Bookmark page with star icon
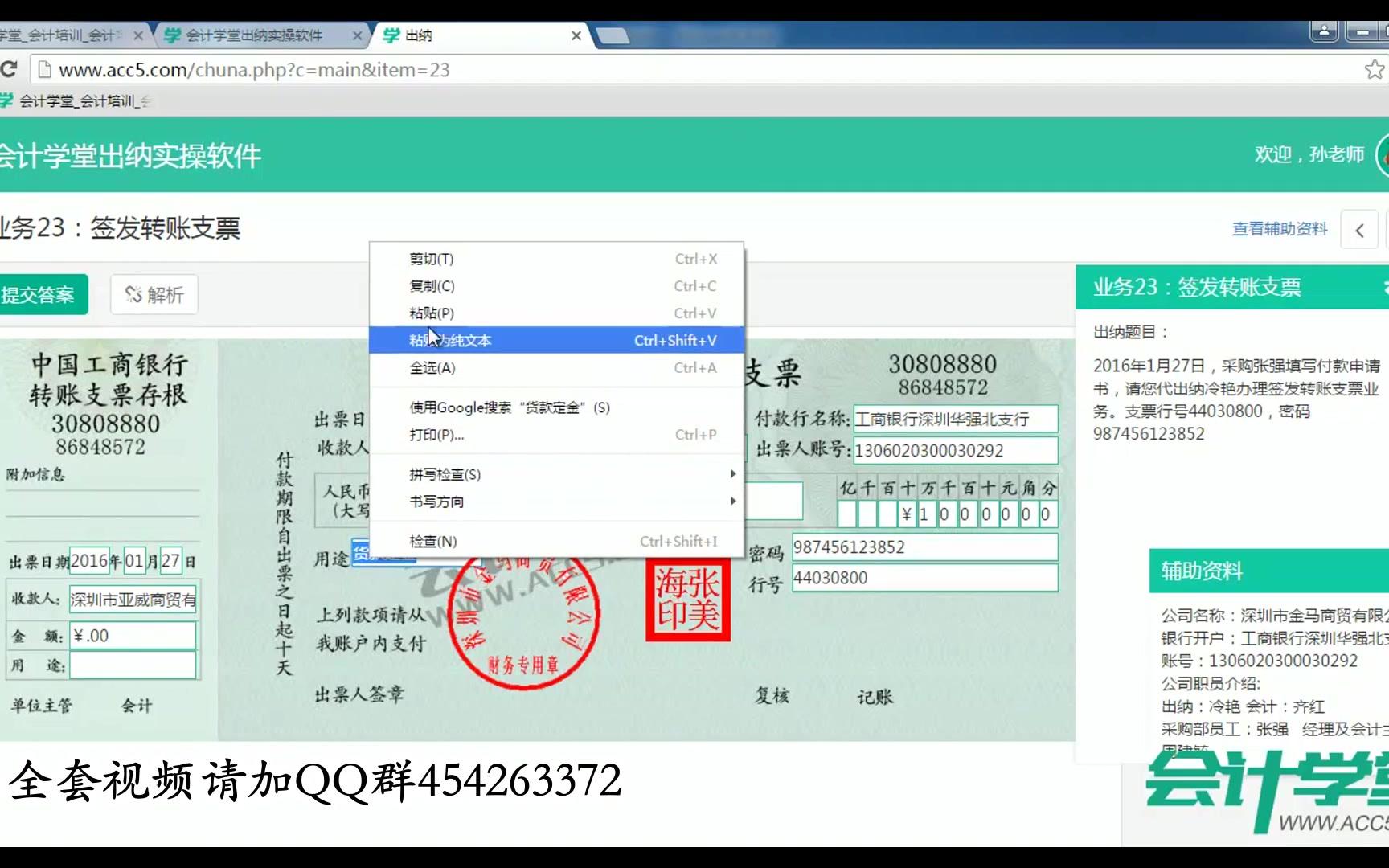 [1375, 70]
